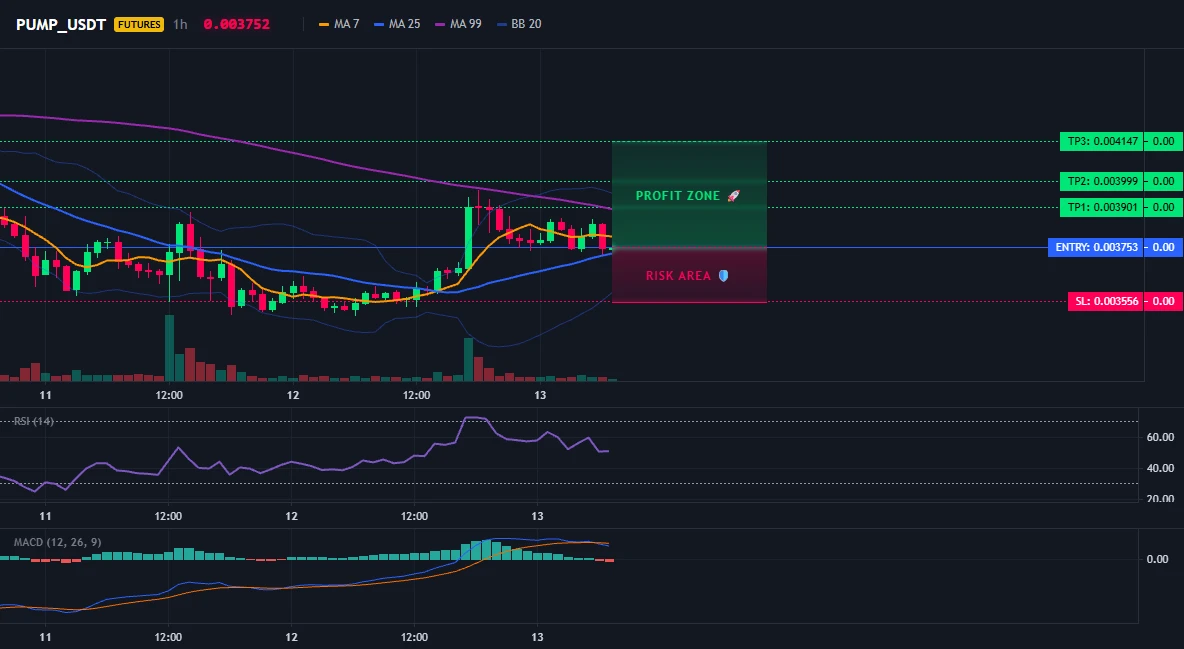This screenshot has width=1184, height=649.
Task: Click the TP3: 0.004147 price label
Action: point(1102,141)
